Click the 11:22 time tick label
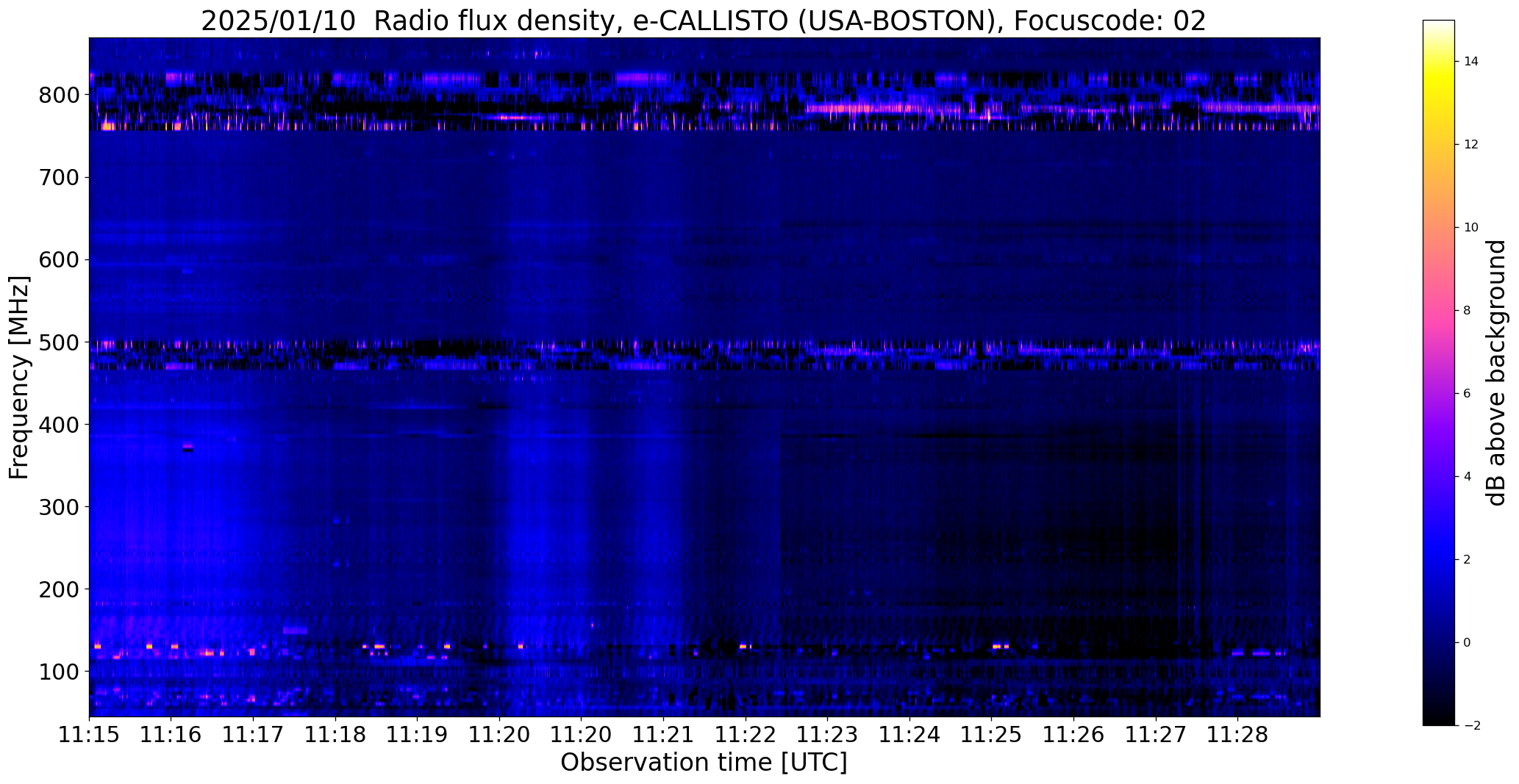The width and height of the screenshot is (1519, 784). [x=746, y=736]
